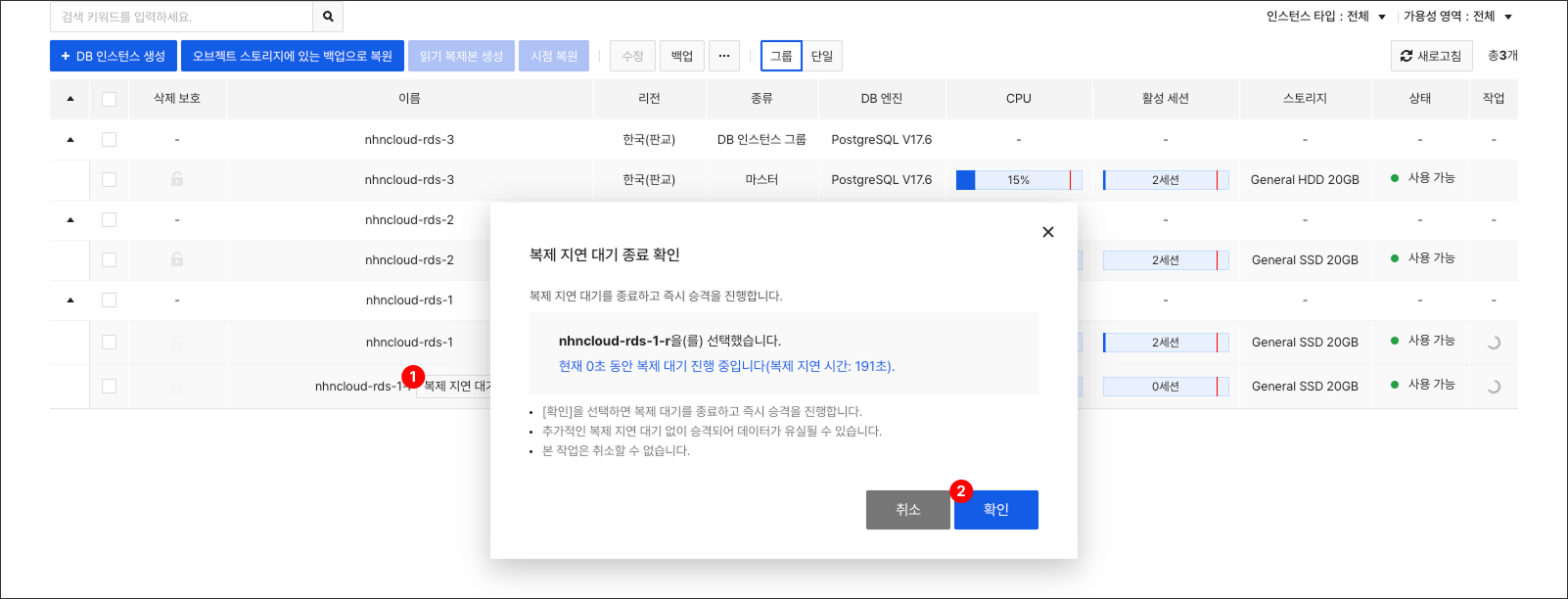Screen dimensions: 1568x599
Task: Collapse the nhncloud-rds-1 group
Action: [x=70, y=300]
